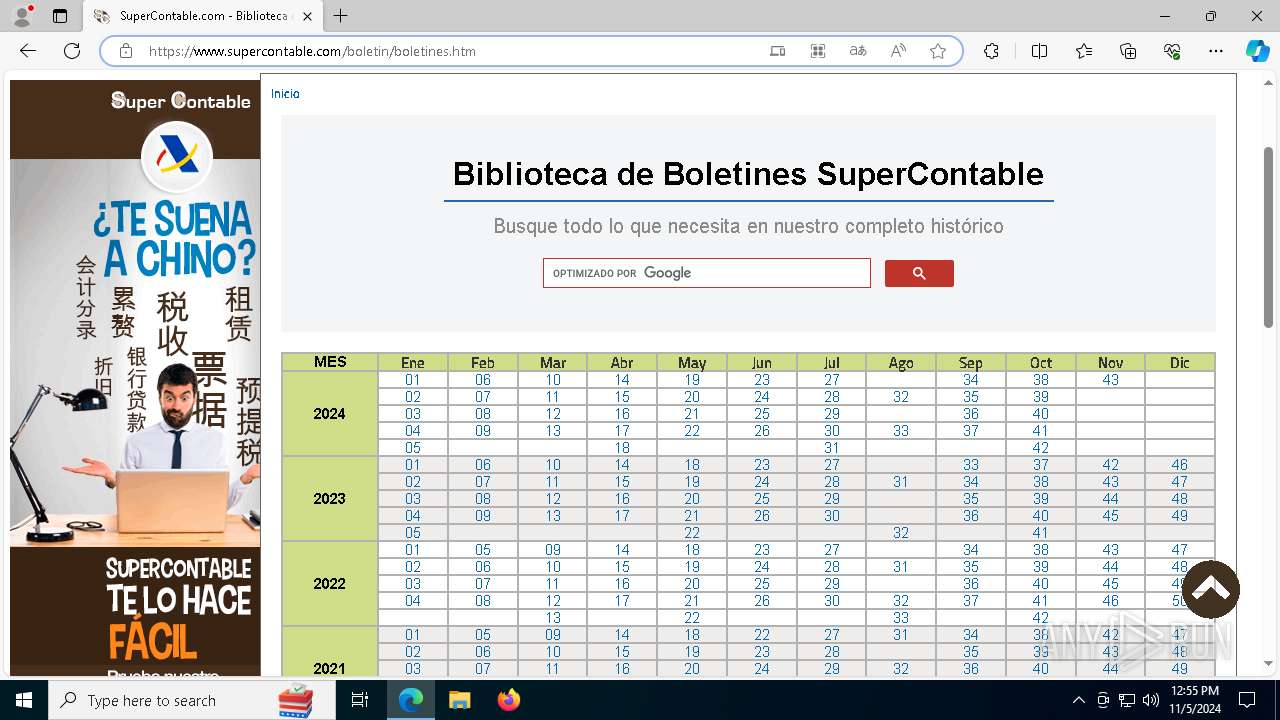Open the notifications center icon
This screenshot has height=720, width=1280.
pyautogui.click(x=1247, y=700)
